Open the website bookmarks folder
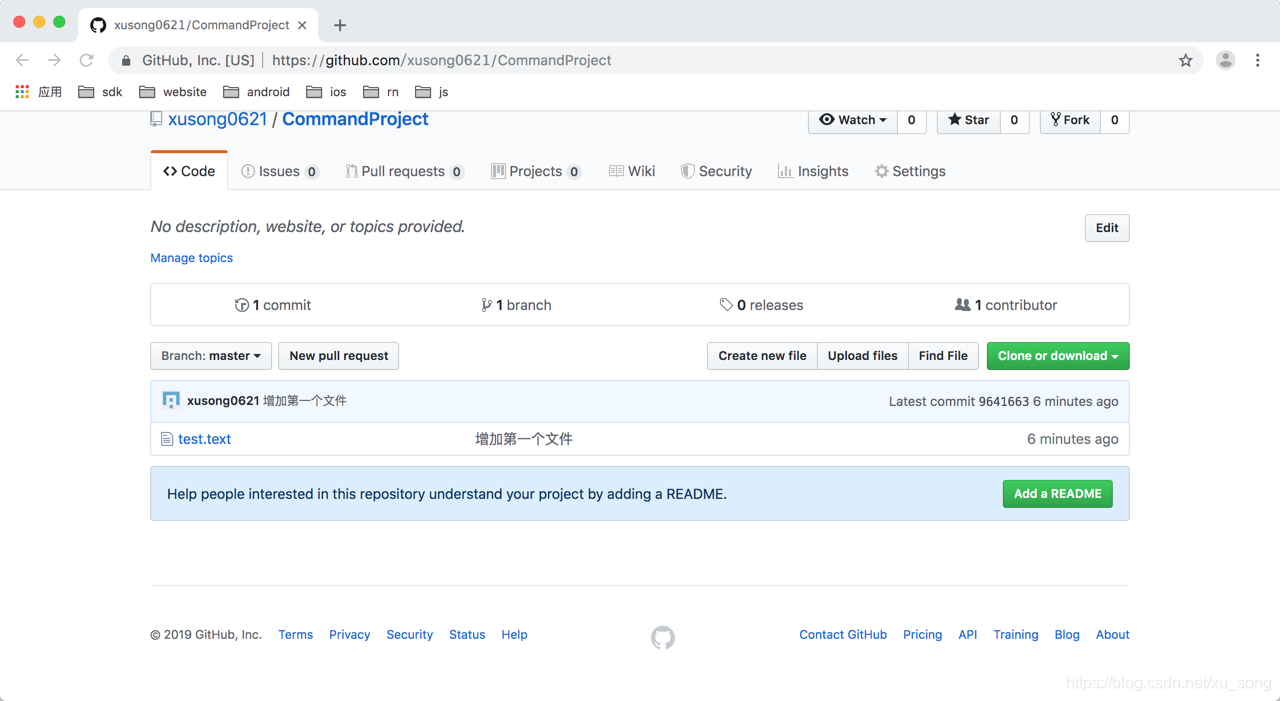Viewport: 1280px width, 701px height. coord(173,91)
